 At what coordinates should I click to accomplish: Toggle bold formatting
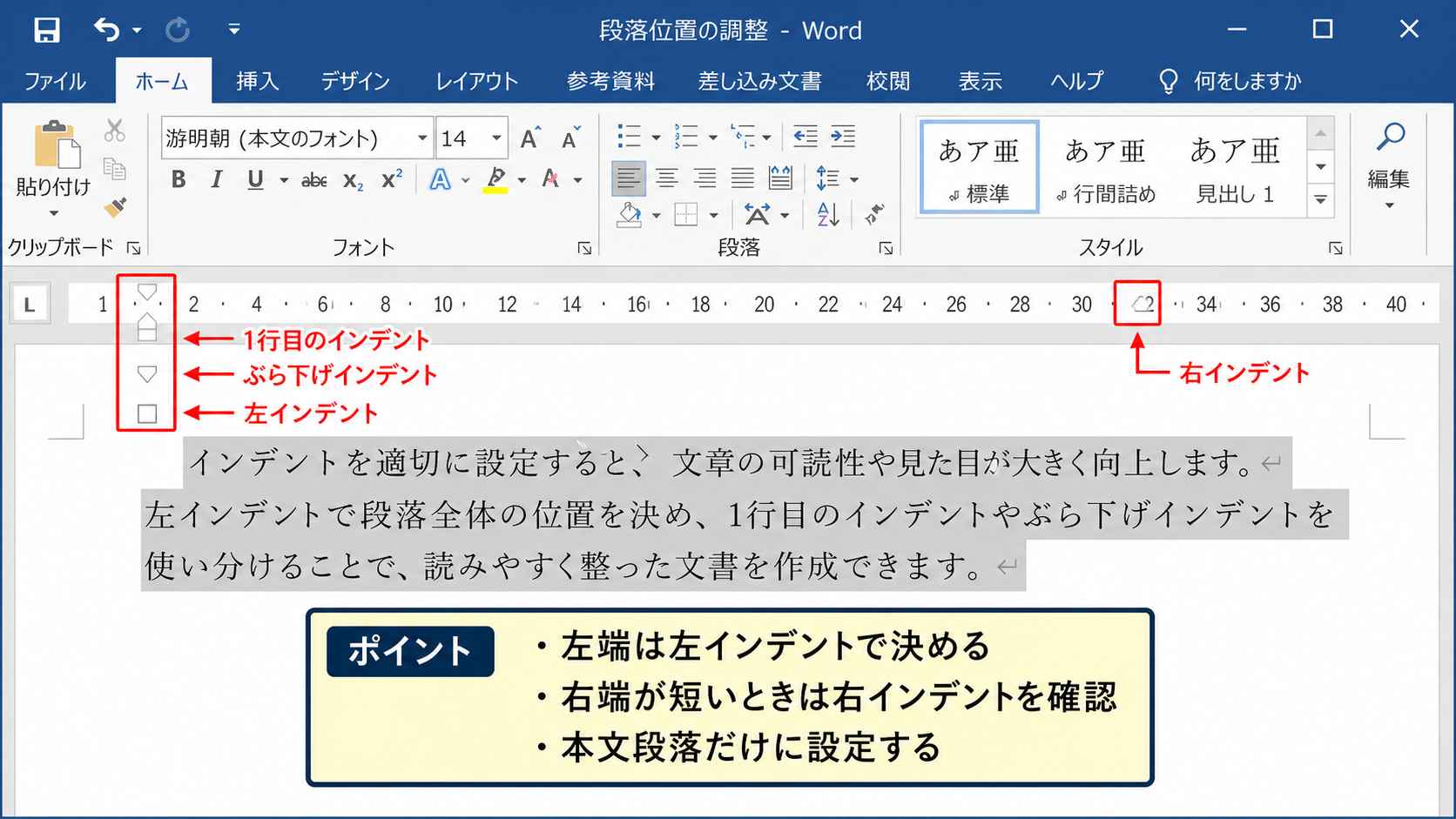tap(179, 179)
